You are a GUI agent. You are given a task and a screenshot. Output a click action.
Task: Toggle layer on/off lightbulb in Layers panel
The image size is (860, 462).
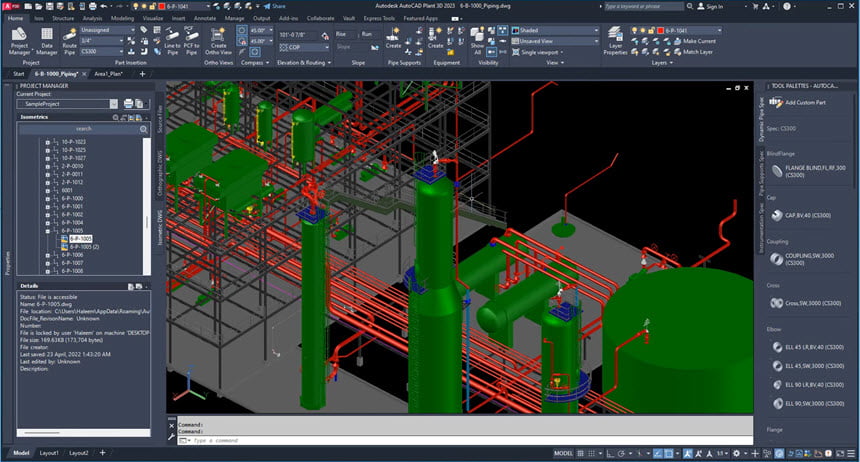pos(635,30)
